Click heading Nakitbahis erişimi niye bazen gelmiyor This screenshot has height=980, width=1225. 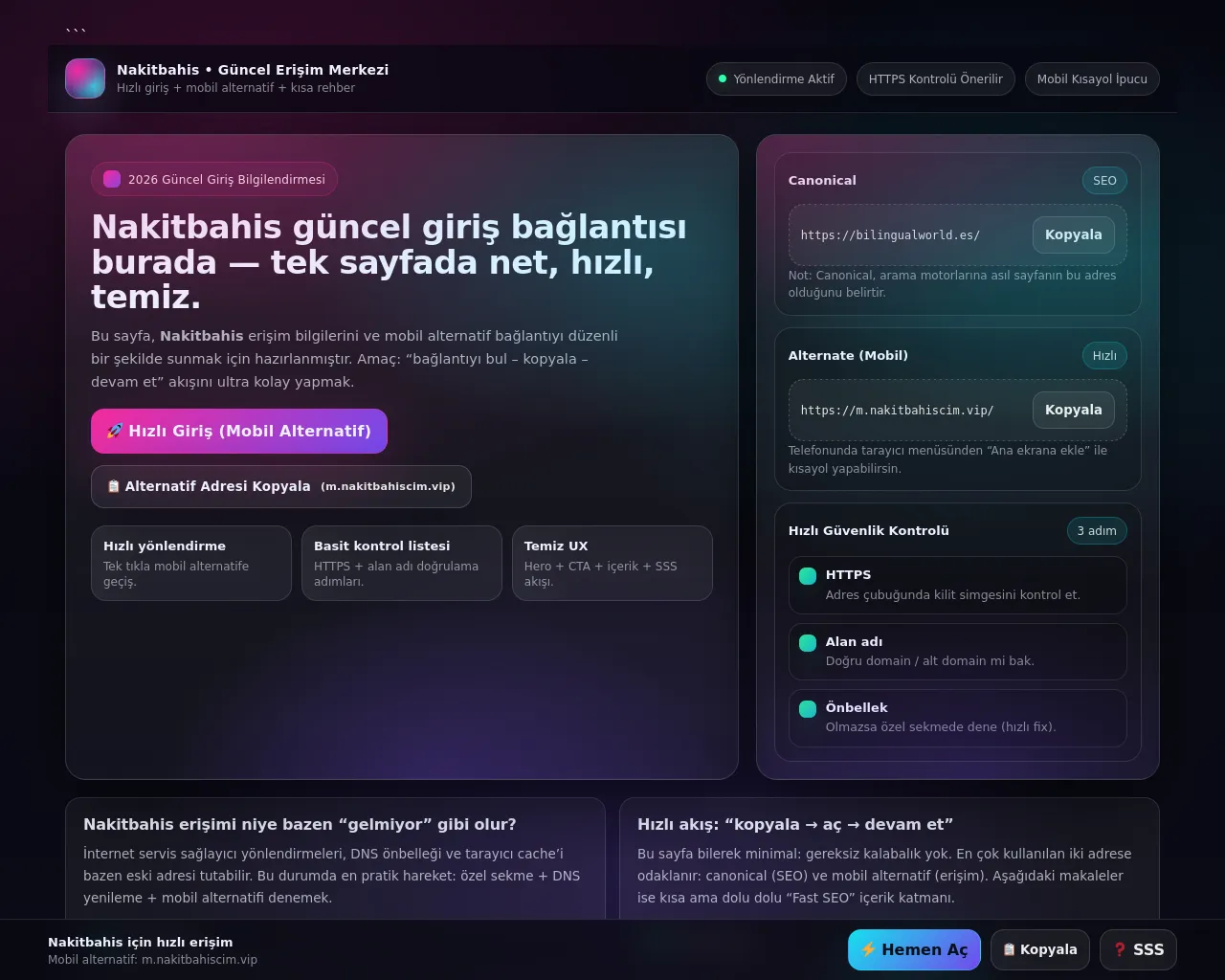pyautogui.click(x=300, y=824)
